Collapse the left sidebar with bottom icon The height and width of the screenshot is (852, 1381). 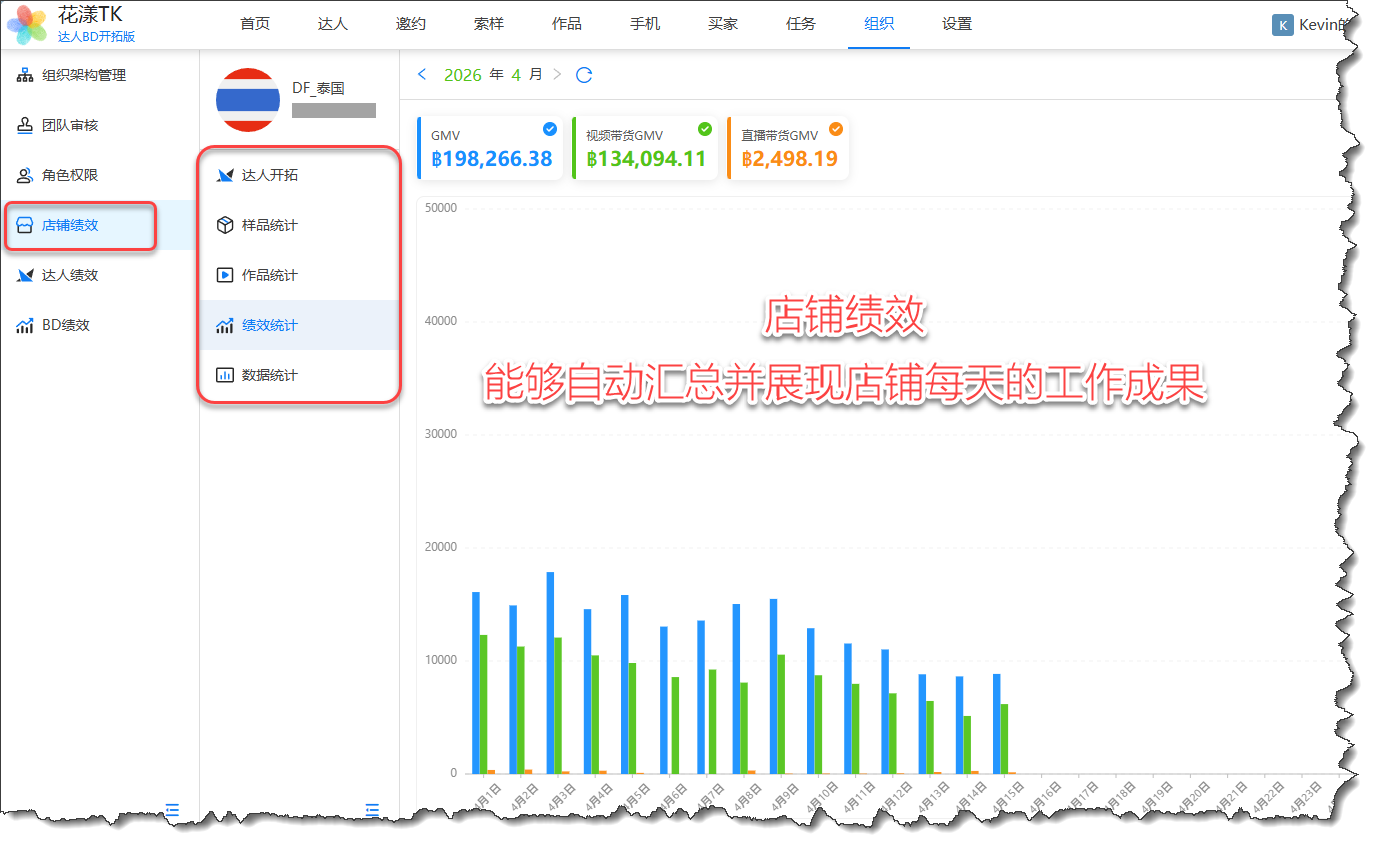[x=172, y=810]
